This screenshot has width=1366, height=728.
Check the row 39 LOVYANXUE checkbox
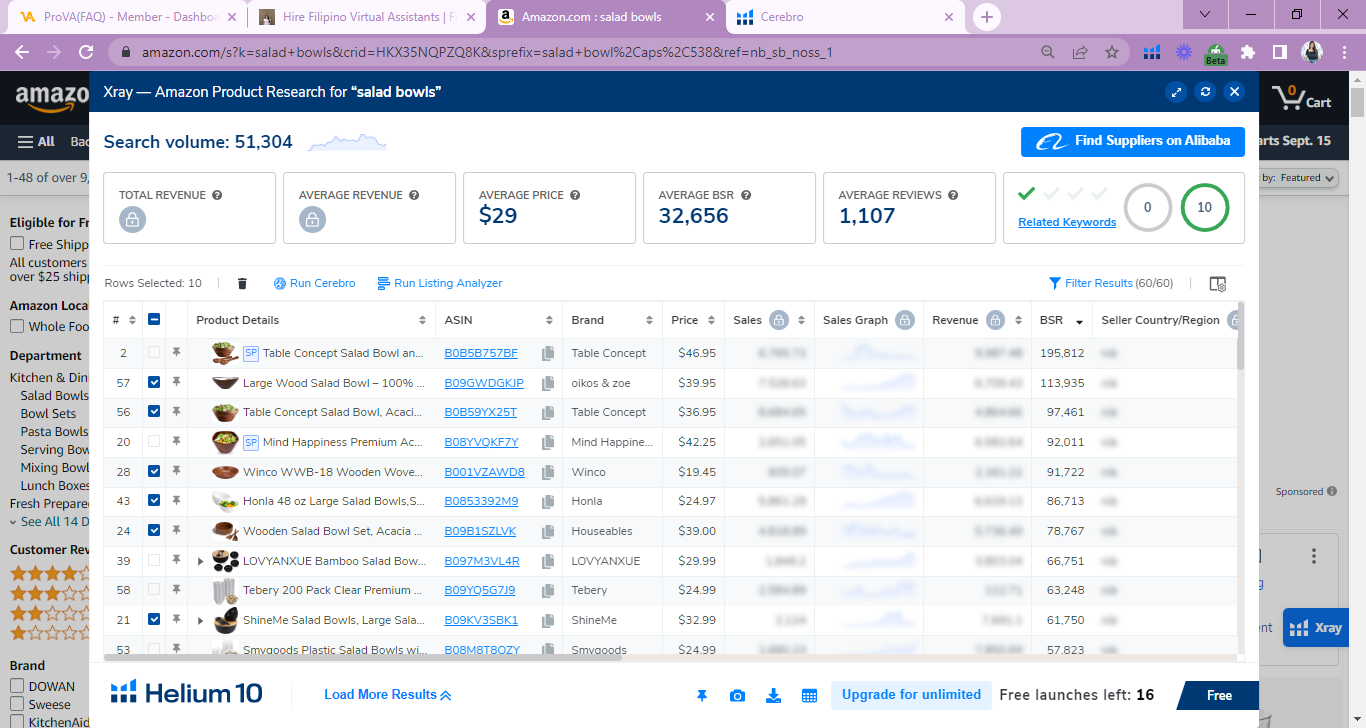pos(154,561)
